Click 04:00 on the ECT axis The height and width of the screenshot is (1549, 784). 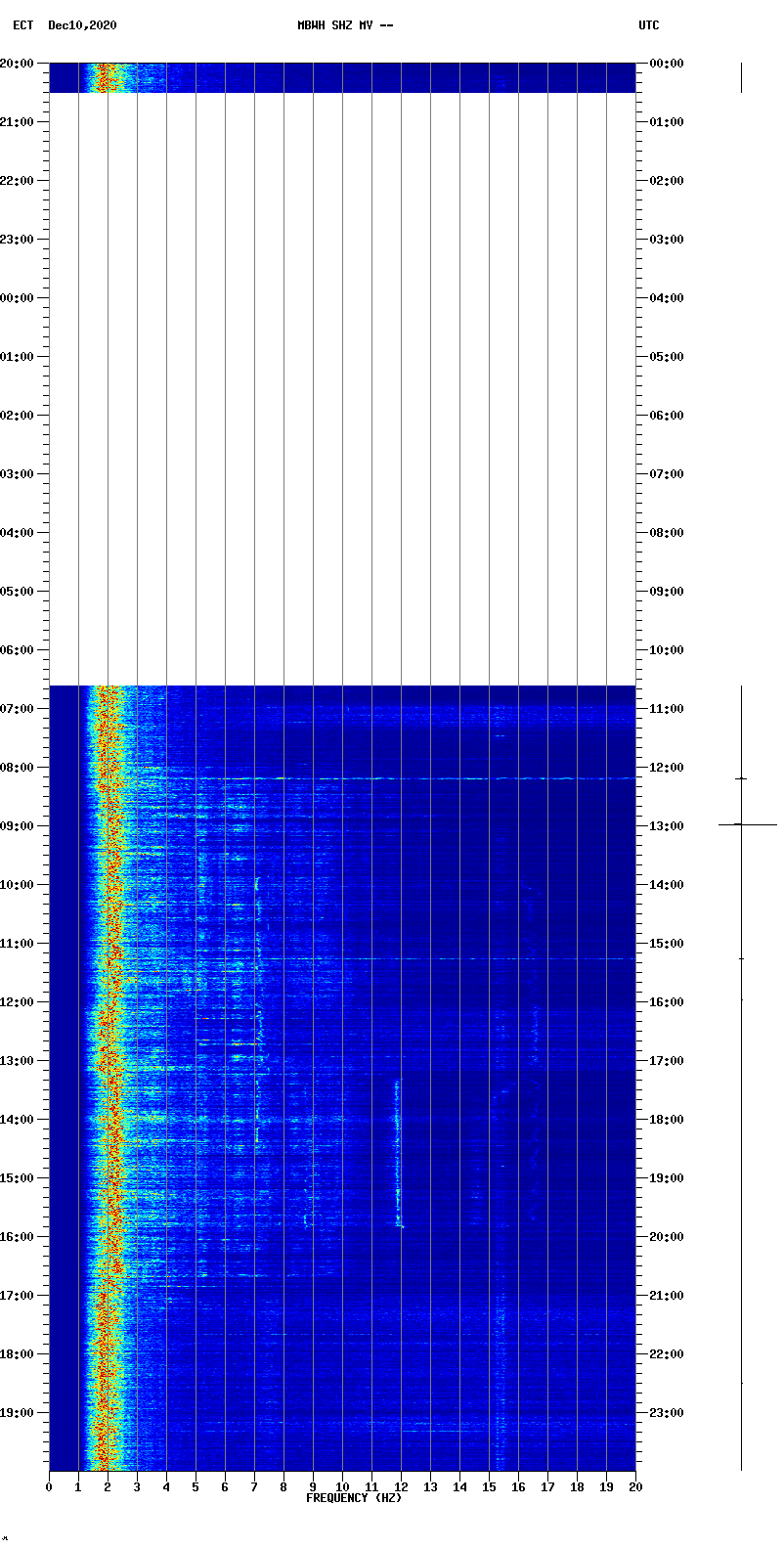(x=19, y=533)
